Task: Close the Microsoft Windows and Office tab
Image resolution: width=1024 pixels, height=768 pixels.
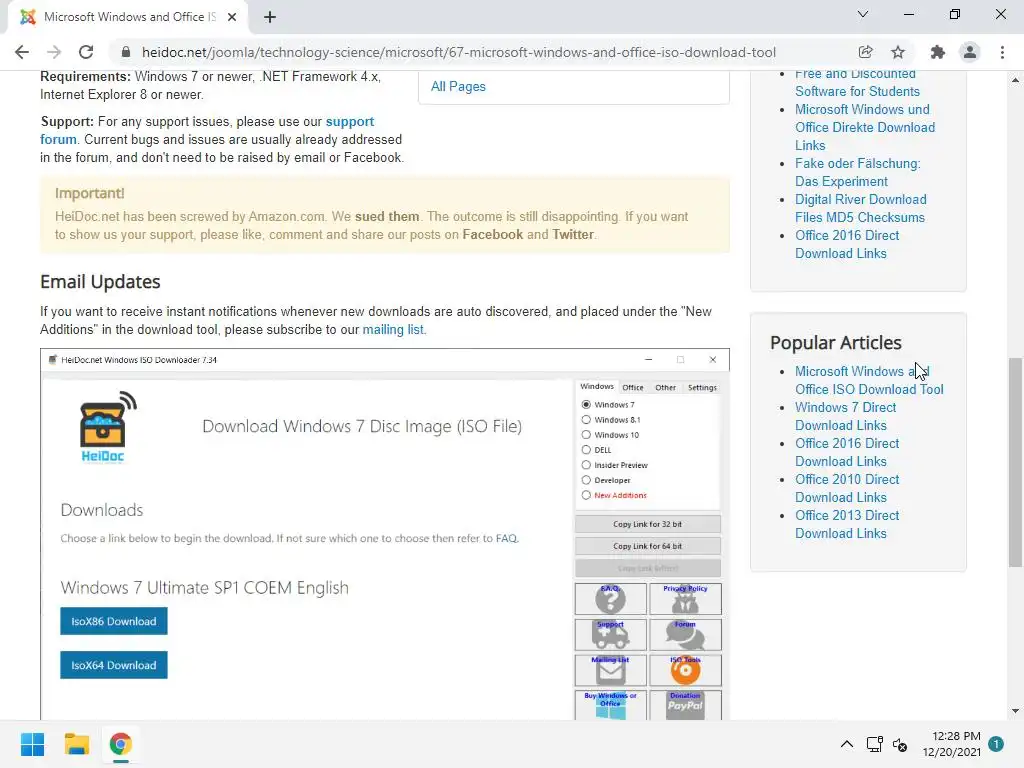Action: [232, 17]
